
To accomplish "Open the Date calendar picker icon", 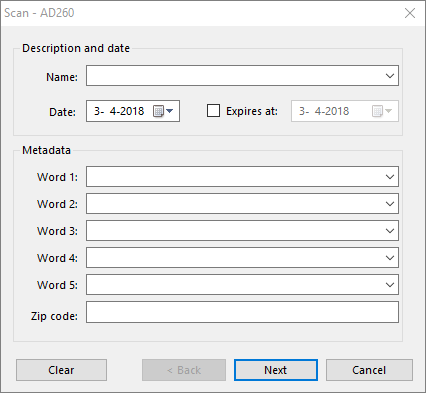I will coord(163,111).
